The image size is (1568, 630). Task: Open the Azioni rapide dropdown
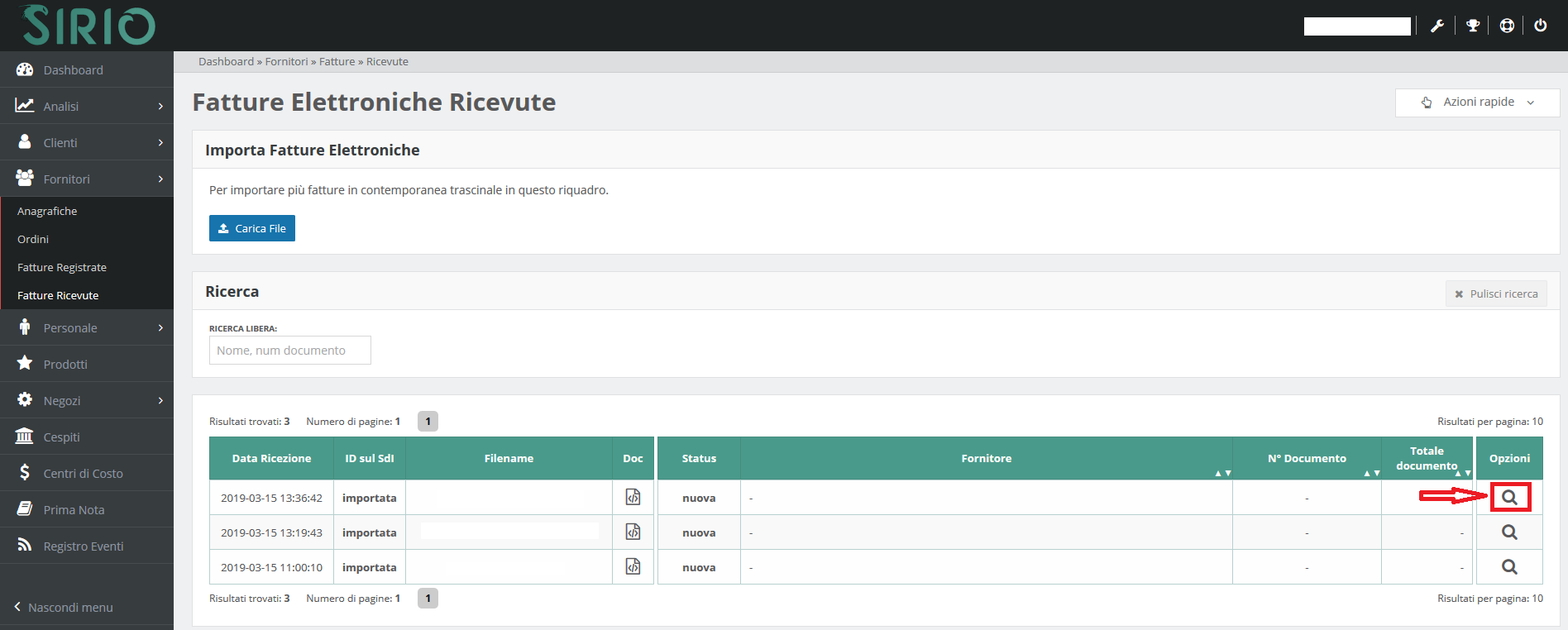point(1477,103)
